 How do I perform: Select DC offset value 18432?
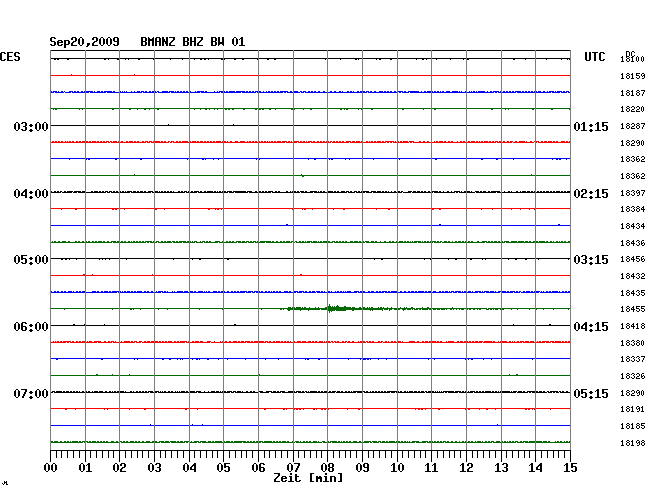coord(633,276)
